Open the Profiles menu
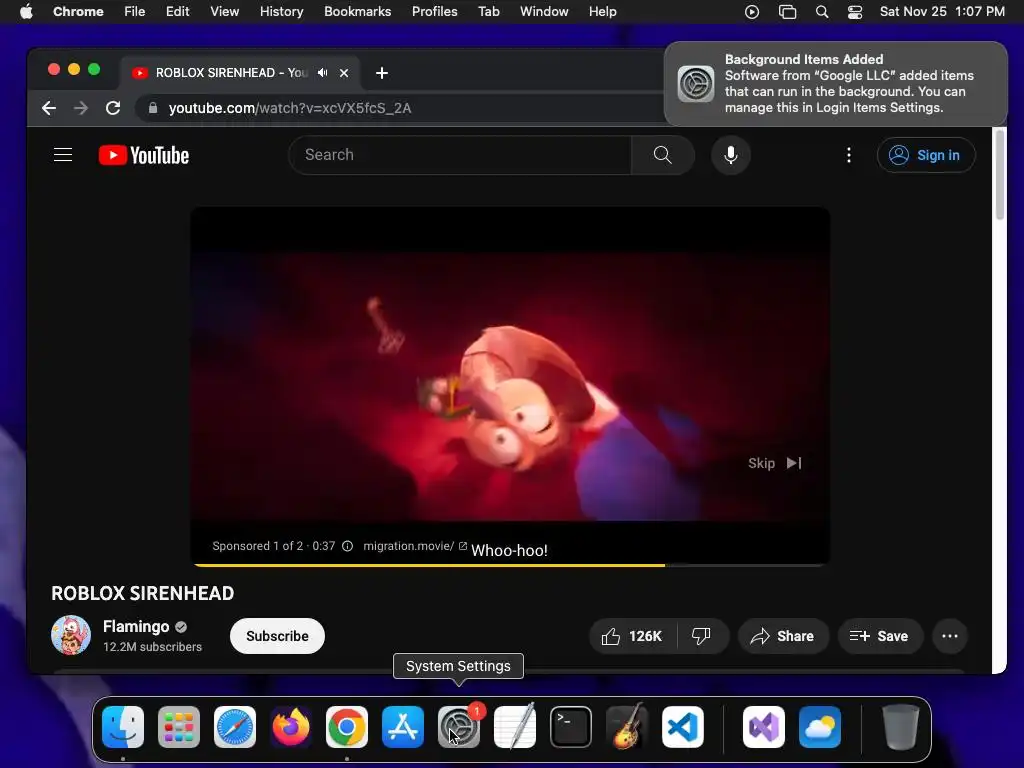 [x=434, y=12]
